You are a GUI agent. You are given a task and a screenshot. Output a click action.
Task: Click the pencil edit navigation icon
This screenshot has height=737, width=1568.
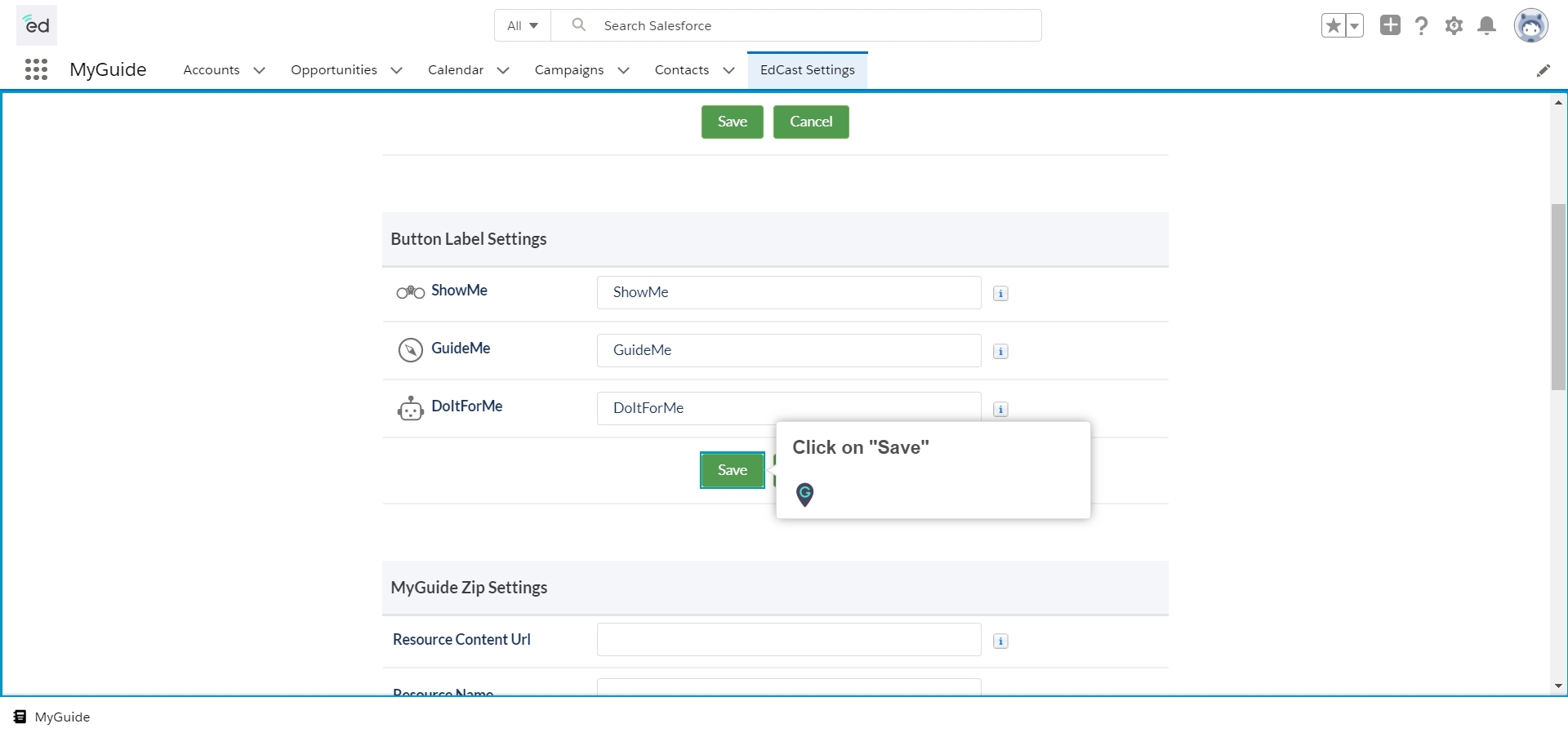(1543, 70)
